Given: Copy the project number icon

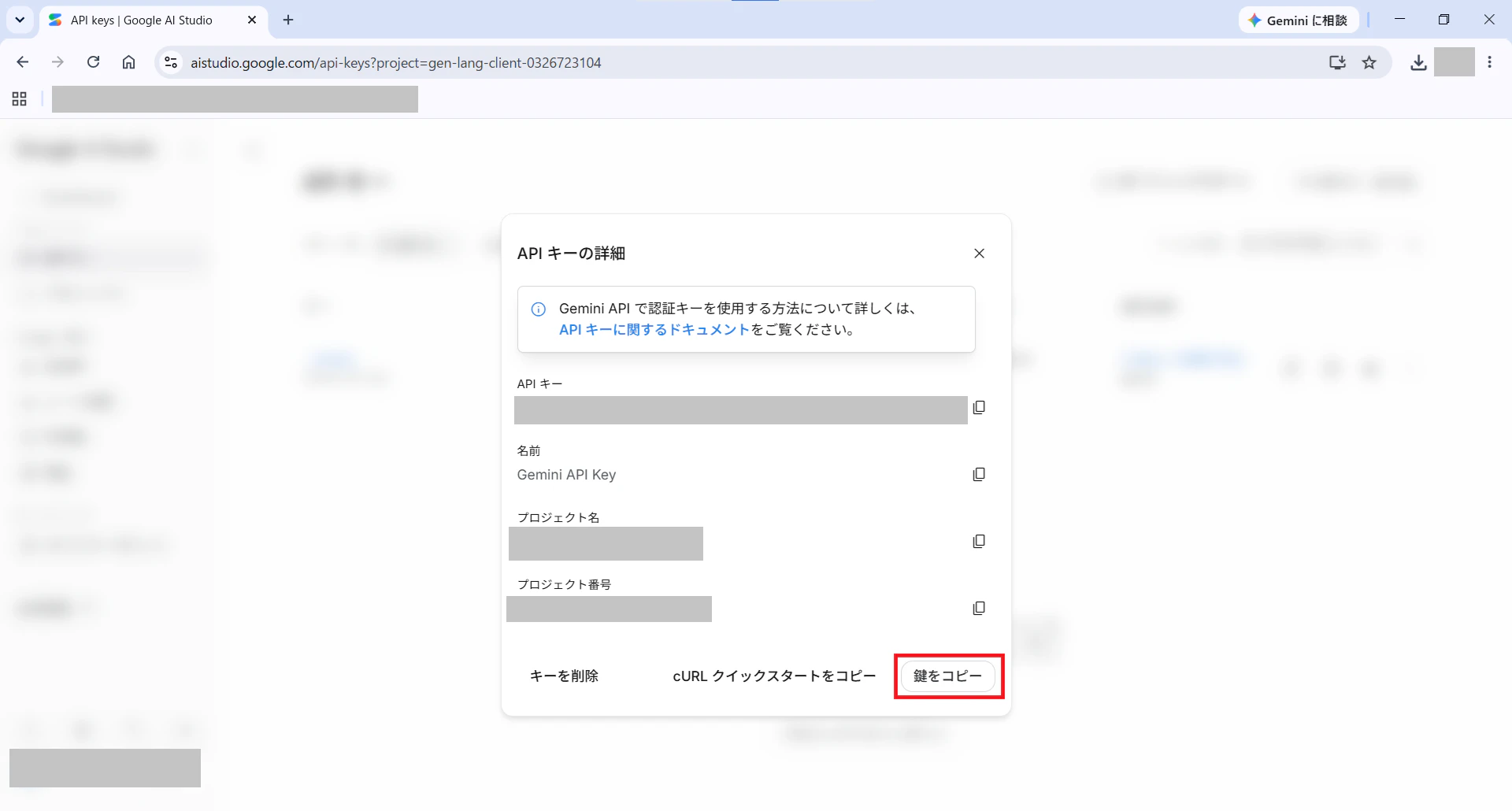Looking at the screenshot, I should (979, 608).
